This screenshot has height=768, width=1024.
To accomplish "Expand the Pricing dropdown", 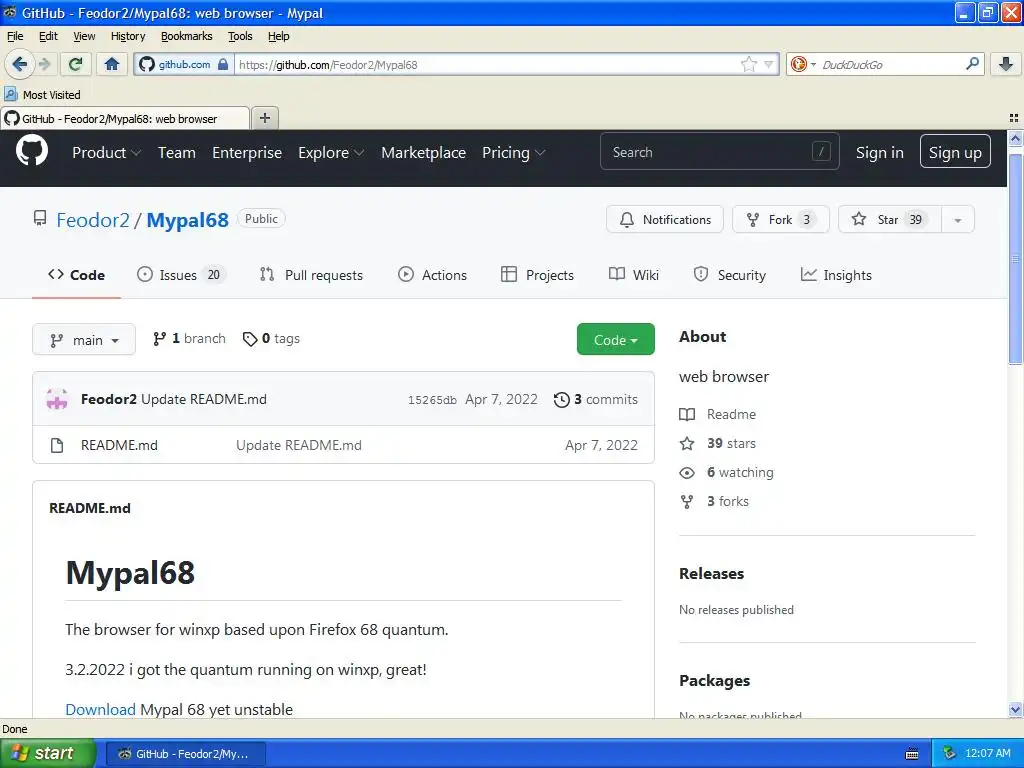I will pyautogui.click(x=513, y=152).
